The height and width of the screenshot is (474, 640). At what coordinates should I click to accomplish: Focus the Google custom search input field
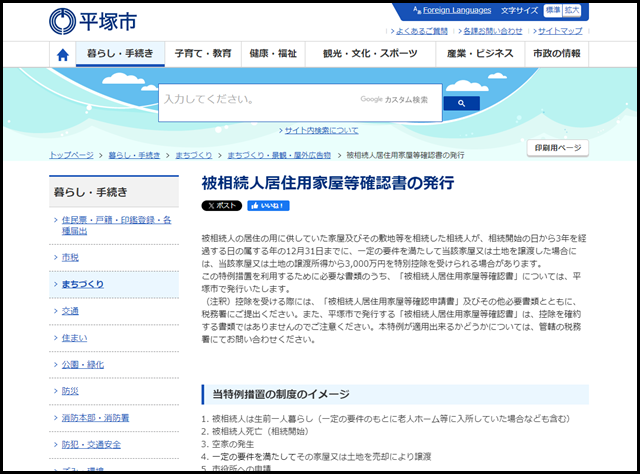(300, 102)
